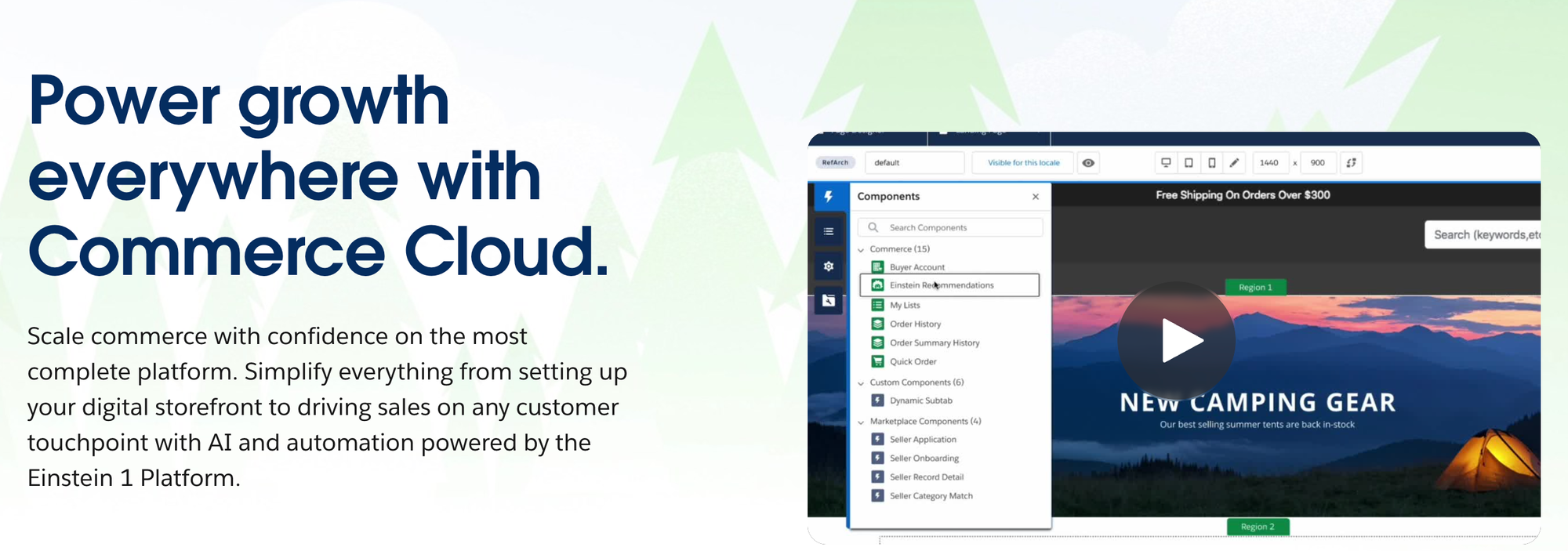Image resolution: width=1568 pixels, height=551 pixels.
Task: Click the 'Scale commerce with confidence' paragraph
Action: 327,407
